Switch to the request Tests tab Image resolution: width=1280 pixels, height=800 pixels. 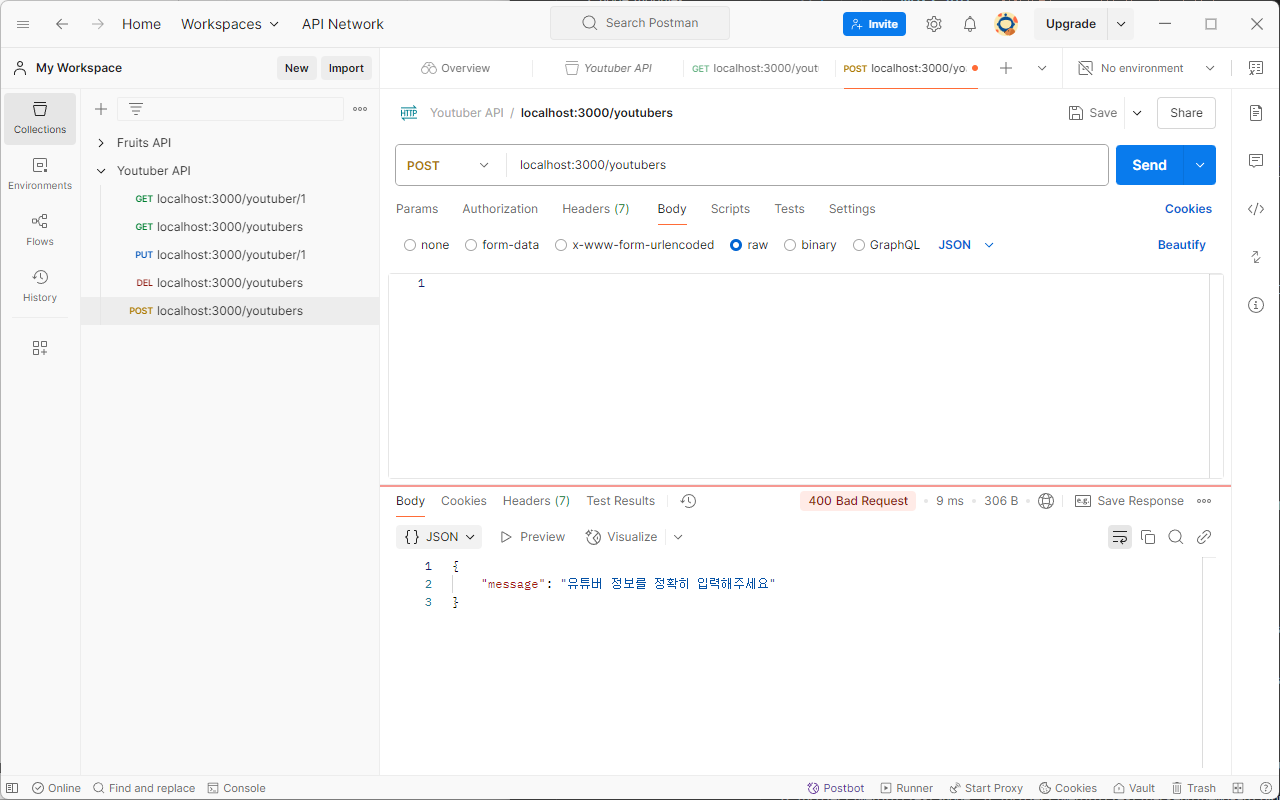point(789,209)
